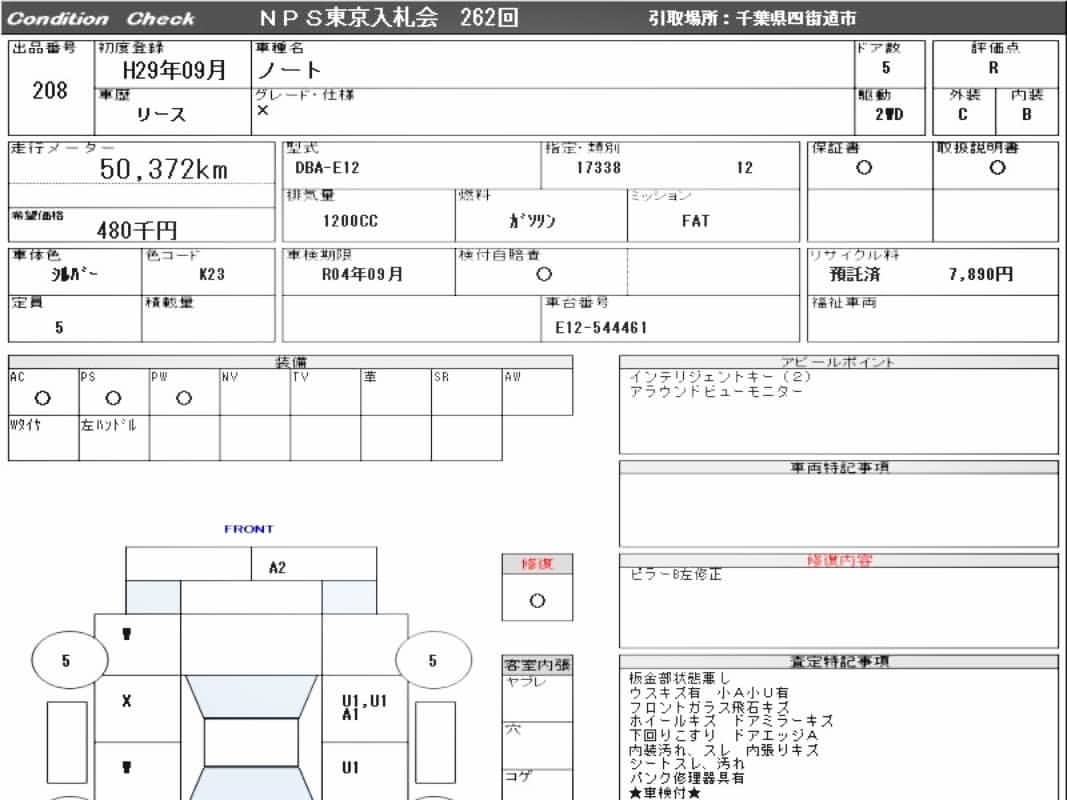Click the 左ハンドル equipment cell
This screenshot has height=800, width=1067.
[x=114, y=438]
